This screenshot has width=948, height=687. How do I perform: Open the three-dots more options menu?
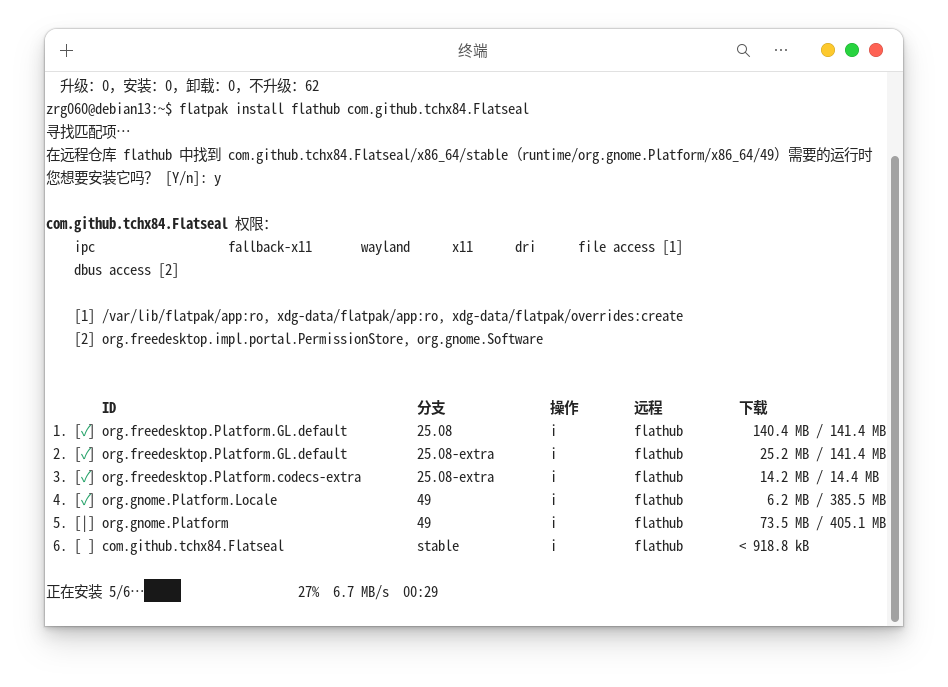(x=781, y=50)
